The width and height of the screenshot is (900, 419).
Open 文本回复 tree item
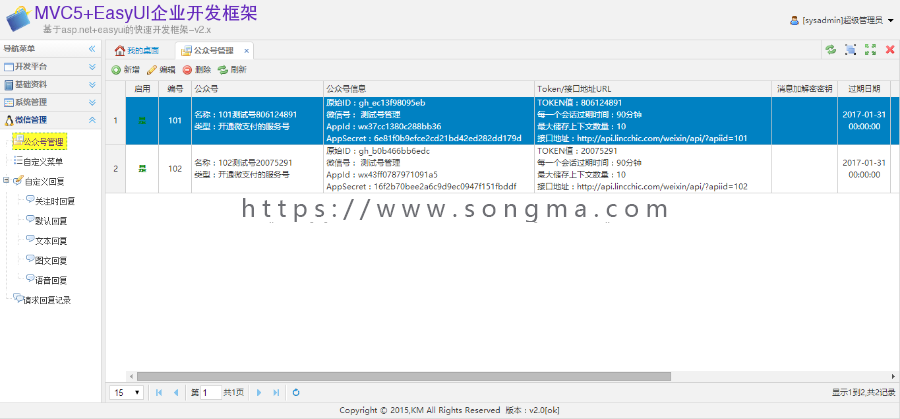tap(46, 240)
